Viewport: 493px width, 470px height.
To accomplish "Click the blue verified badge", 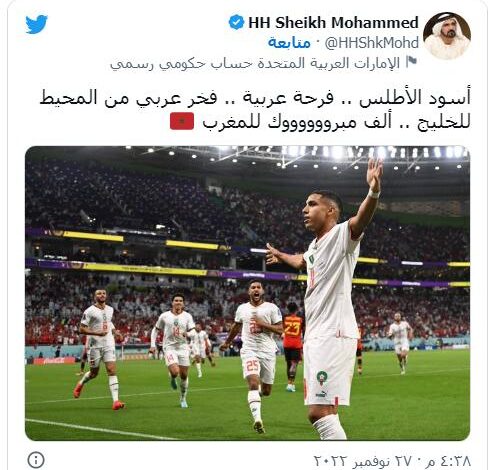I will tap(237, 22).
